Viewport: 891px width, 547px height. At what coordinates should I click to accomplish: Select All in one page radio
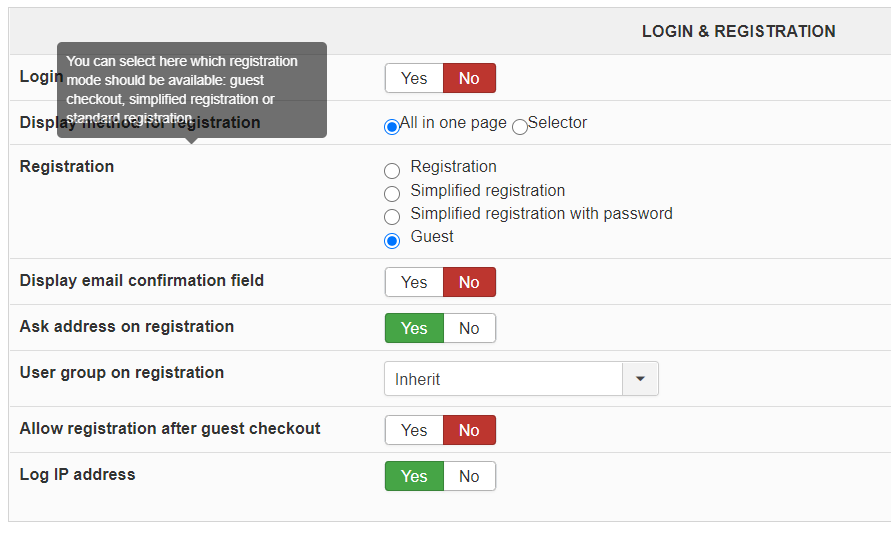point(392,127)
